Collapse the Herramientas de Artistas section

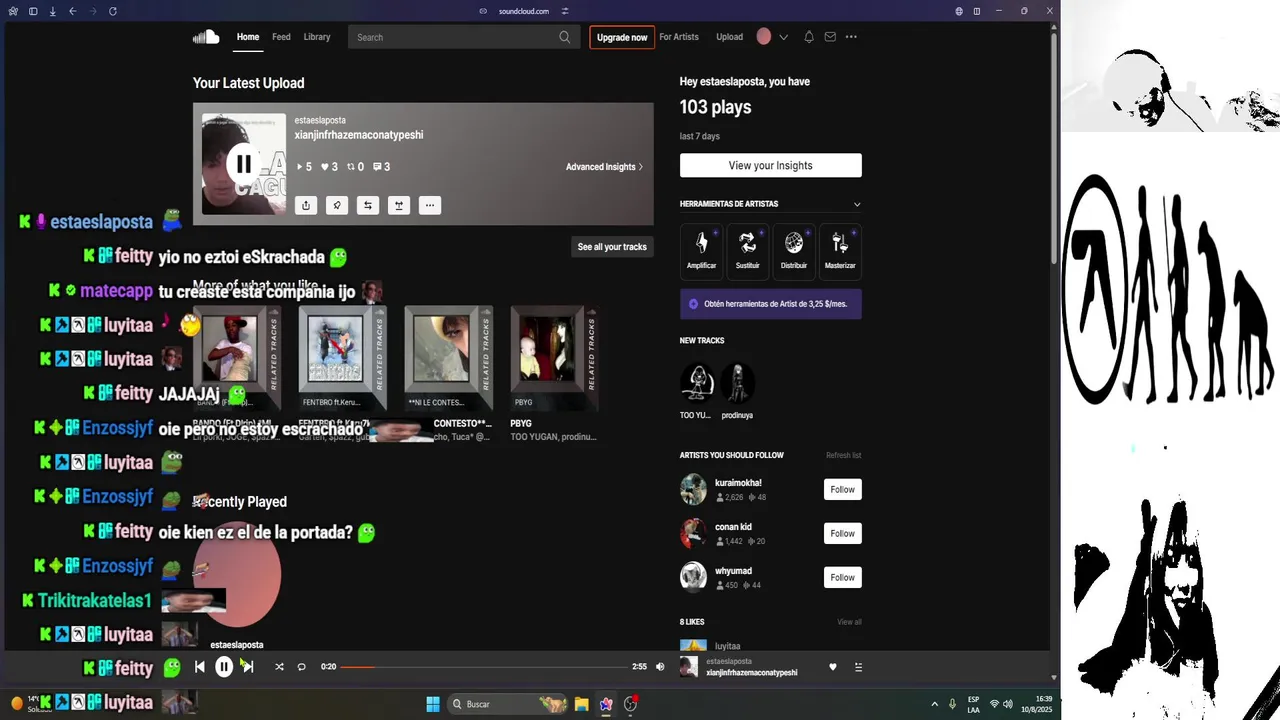tap(857, 204)
